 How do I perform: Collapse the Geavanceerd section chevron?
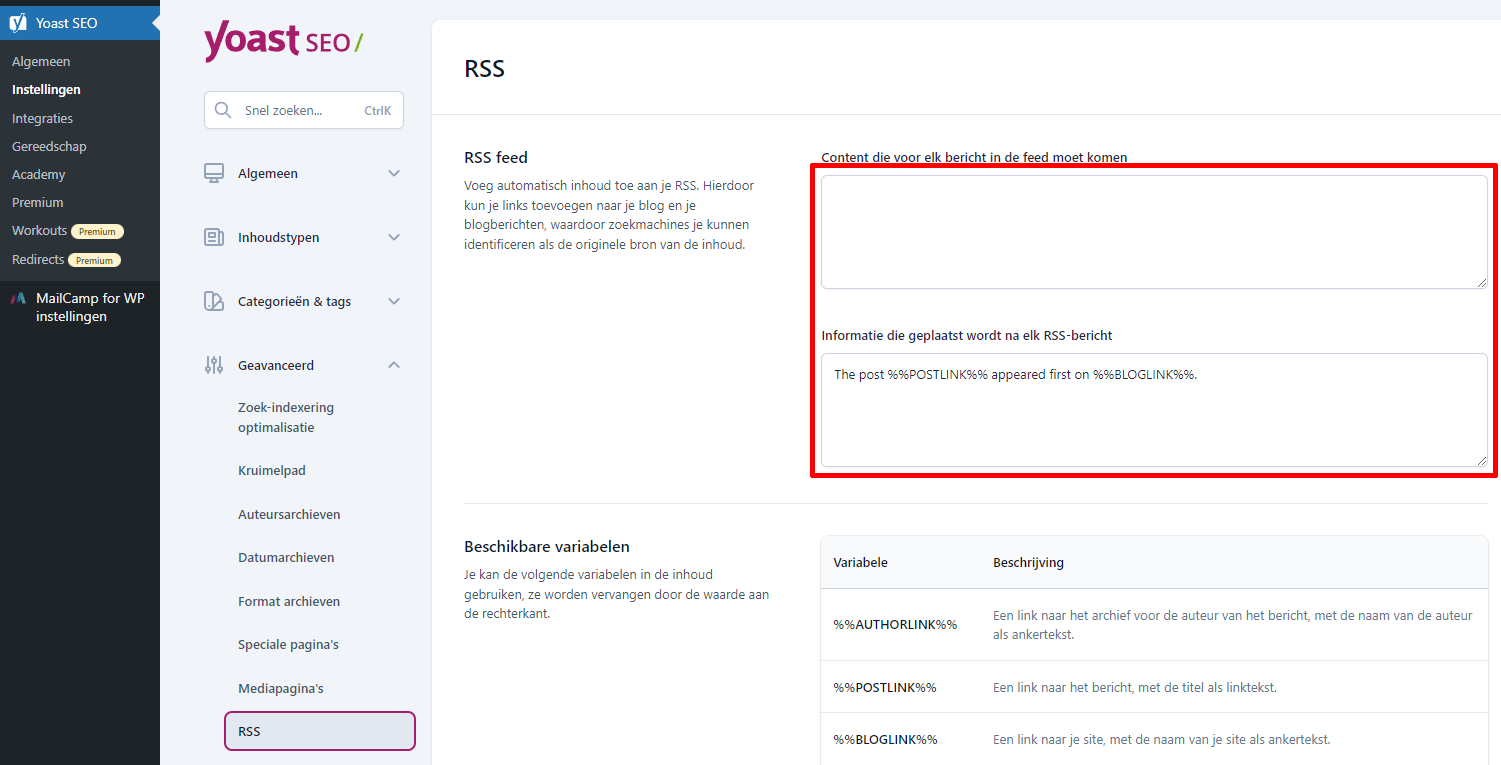pos(394,365)
